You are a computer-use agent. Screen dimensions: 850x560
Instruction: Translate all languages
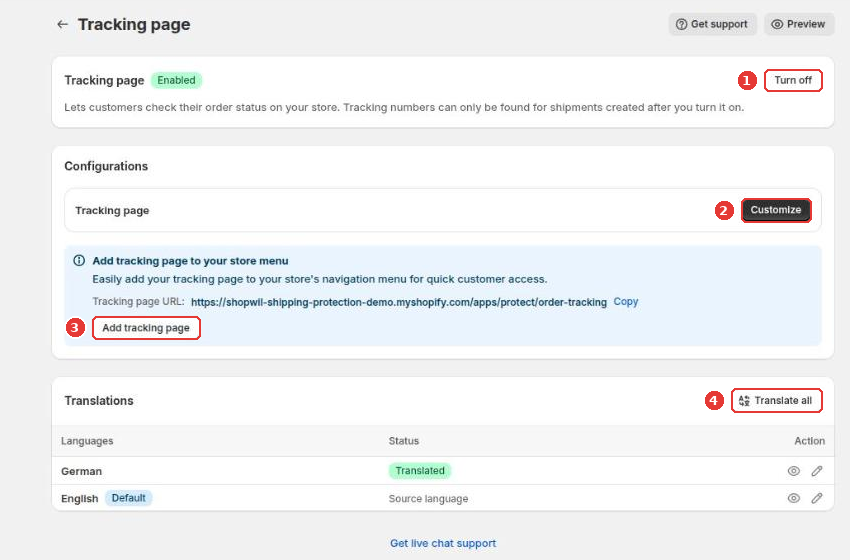(x=776, y=401)
